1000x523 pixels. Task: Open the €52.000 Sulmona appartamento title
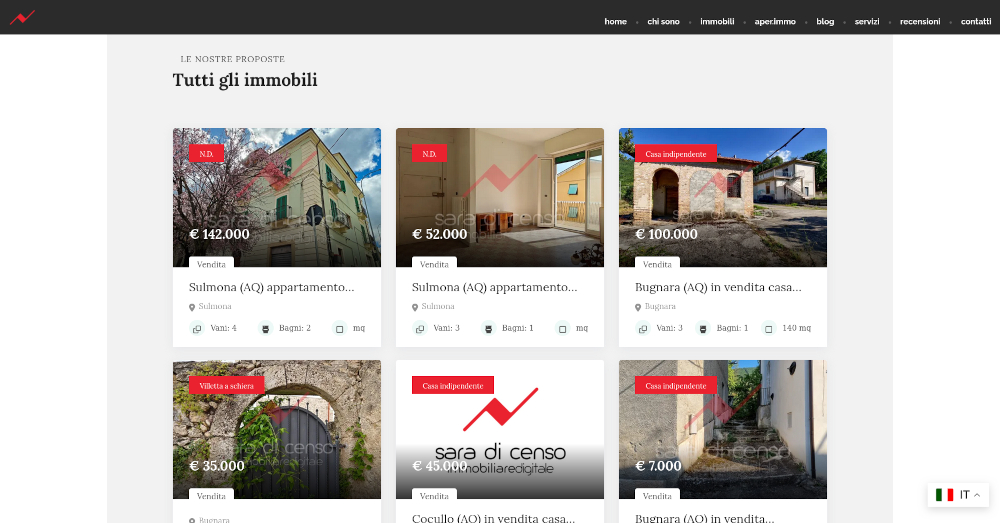coord(494,287)
